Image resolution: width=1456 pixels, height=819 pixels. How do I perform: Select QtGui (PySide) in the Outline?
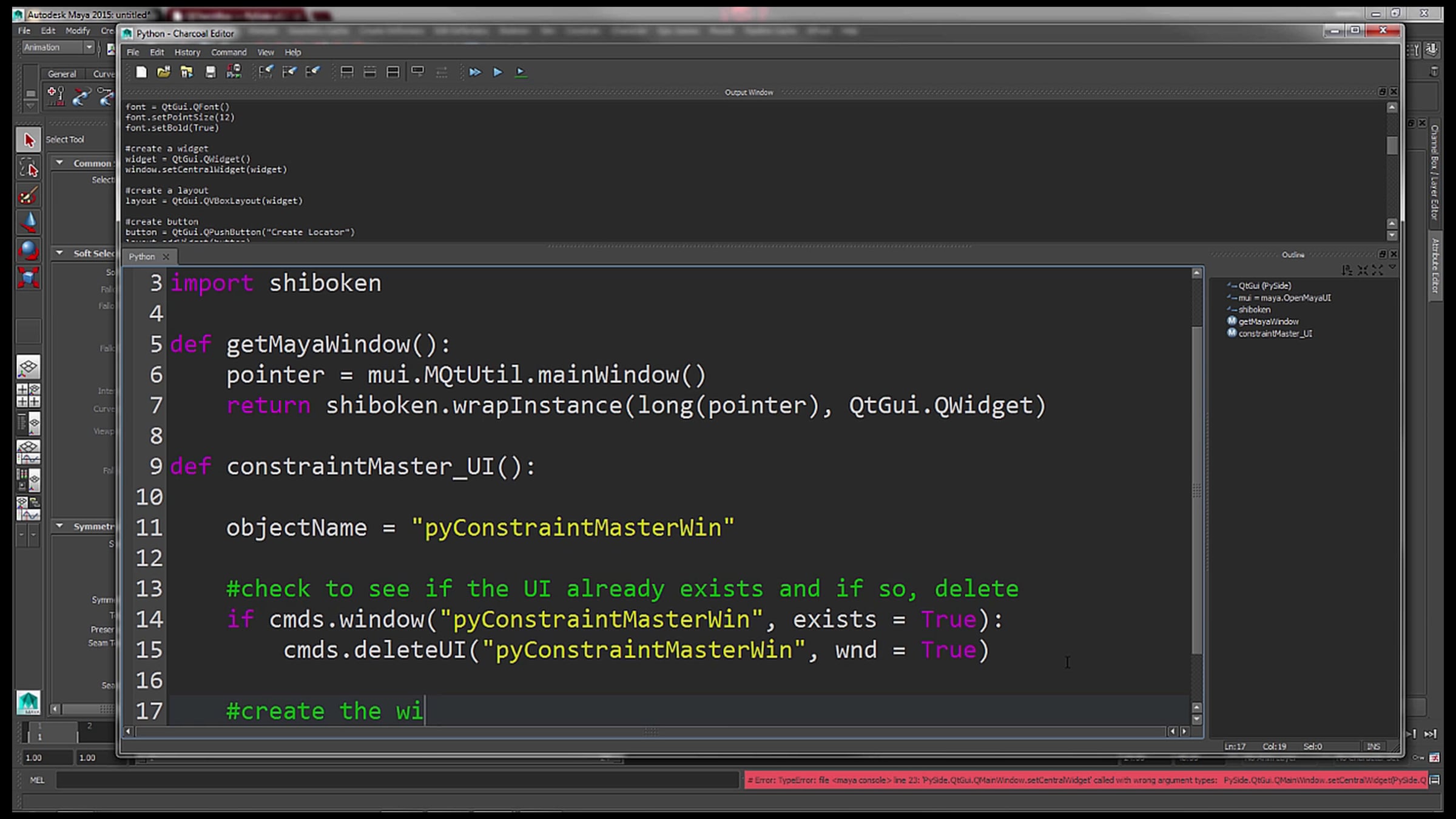click(x=1264, y=286)
